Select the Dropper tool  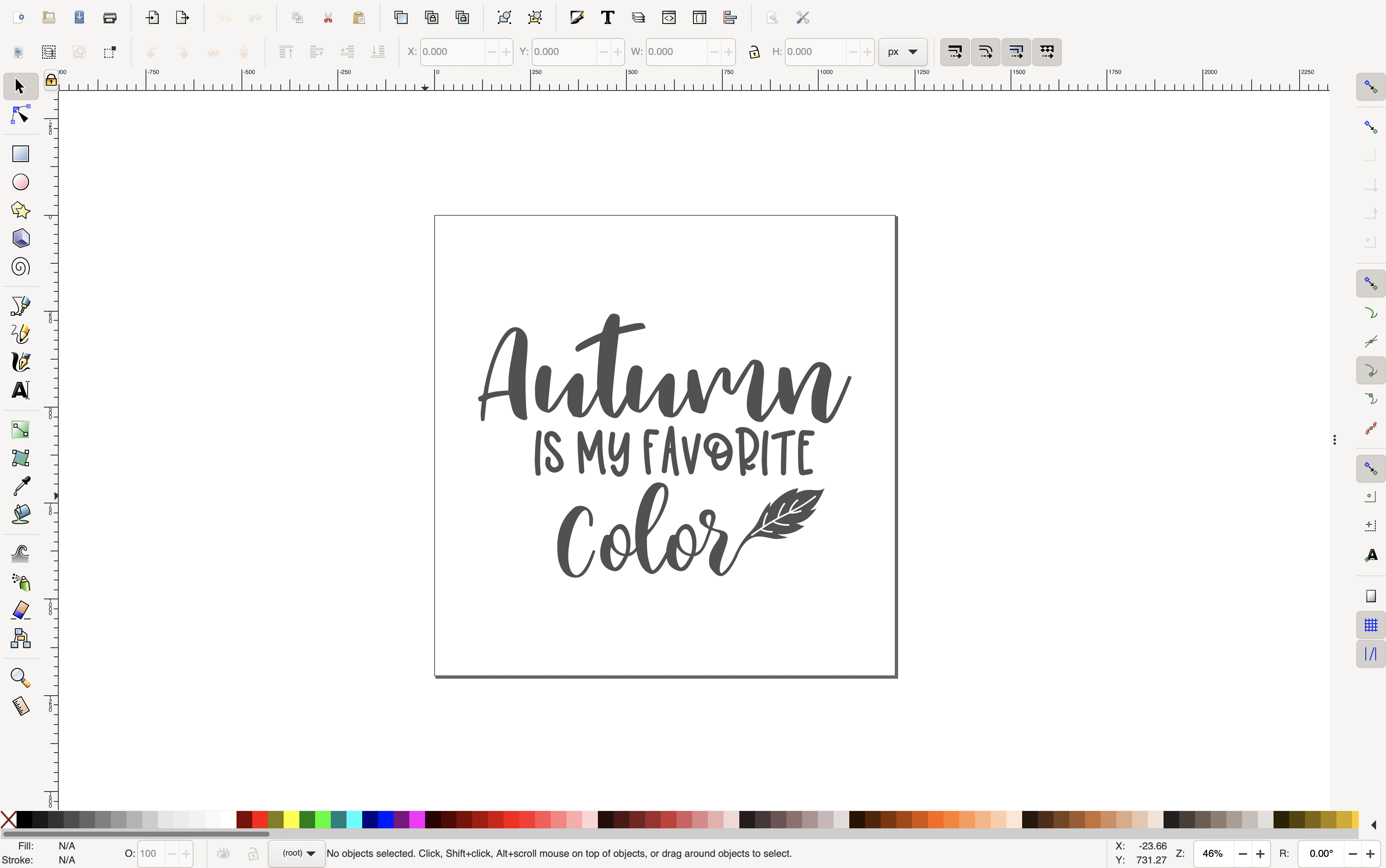point(20,486)
